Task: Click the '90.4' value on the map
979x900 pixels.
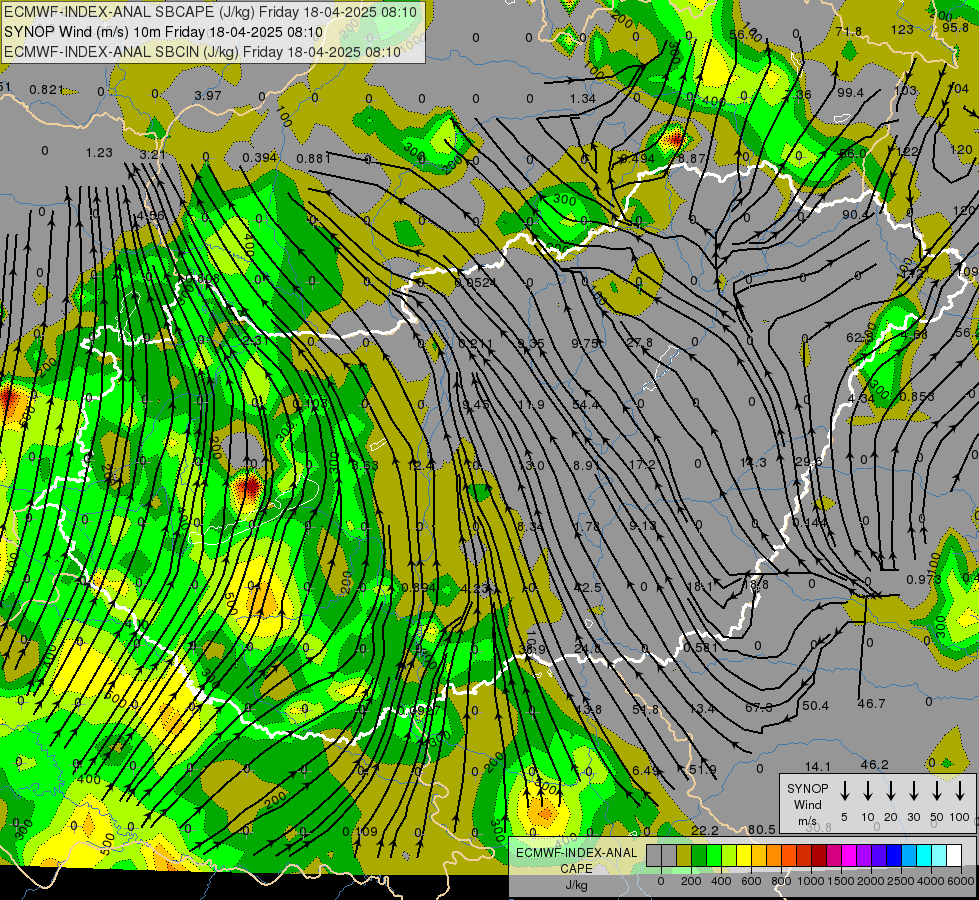Action: tap(855, 215)
